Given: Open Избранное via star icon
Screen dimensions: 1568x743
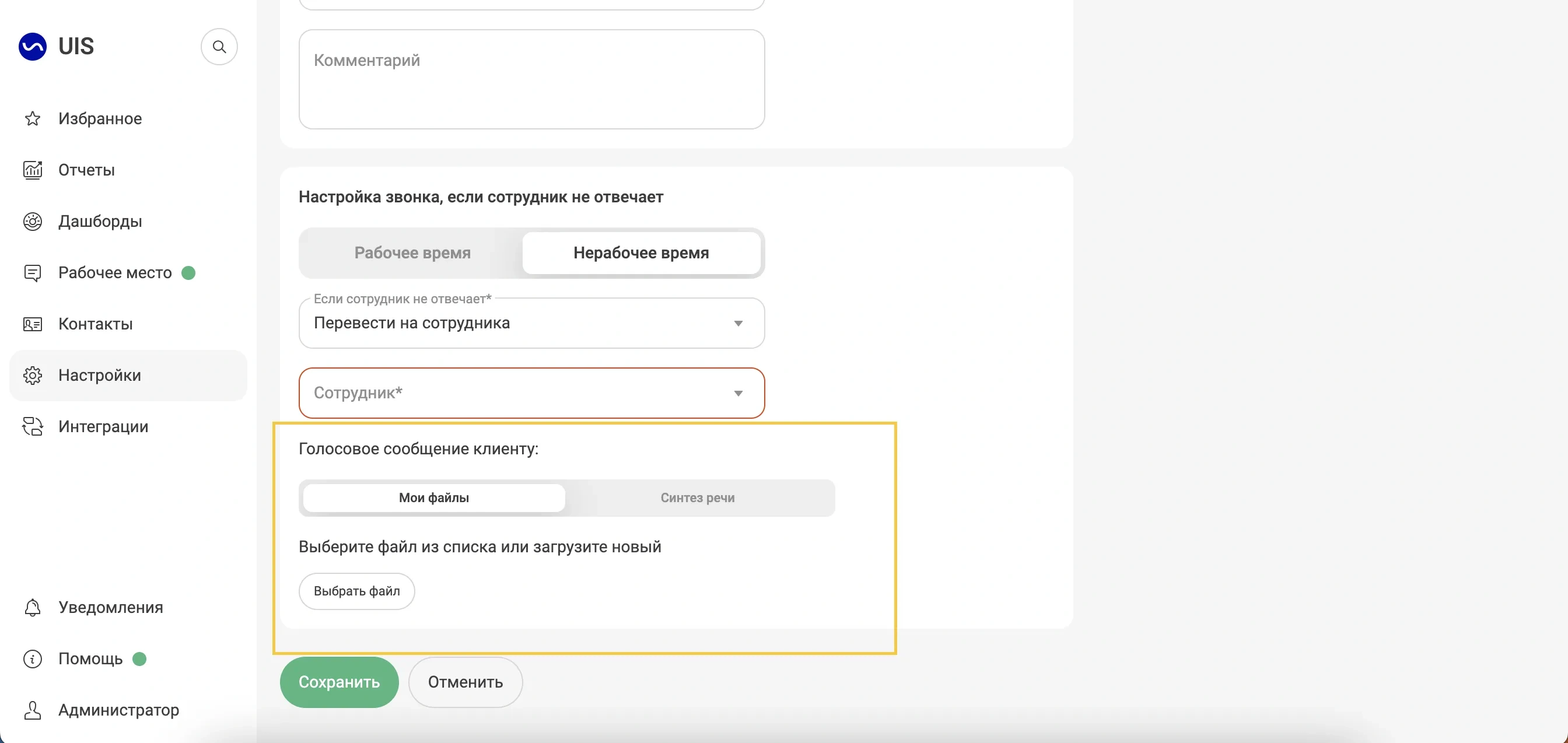Looking at the screenshot, I should pos(33,118).
